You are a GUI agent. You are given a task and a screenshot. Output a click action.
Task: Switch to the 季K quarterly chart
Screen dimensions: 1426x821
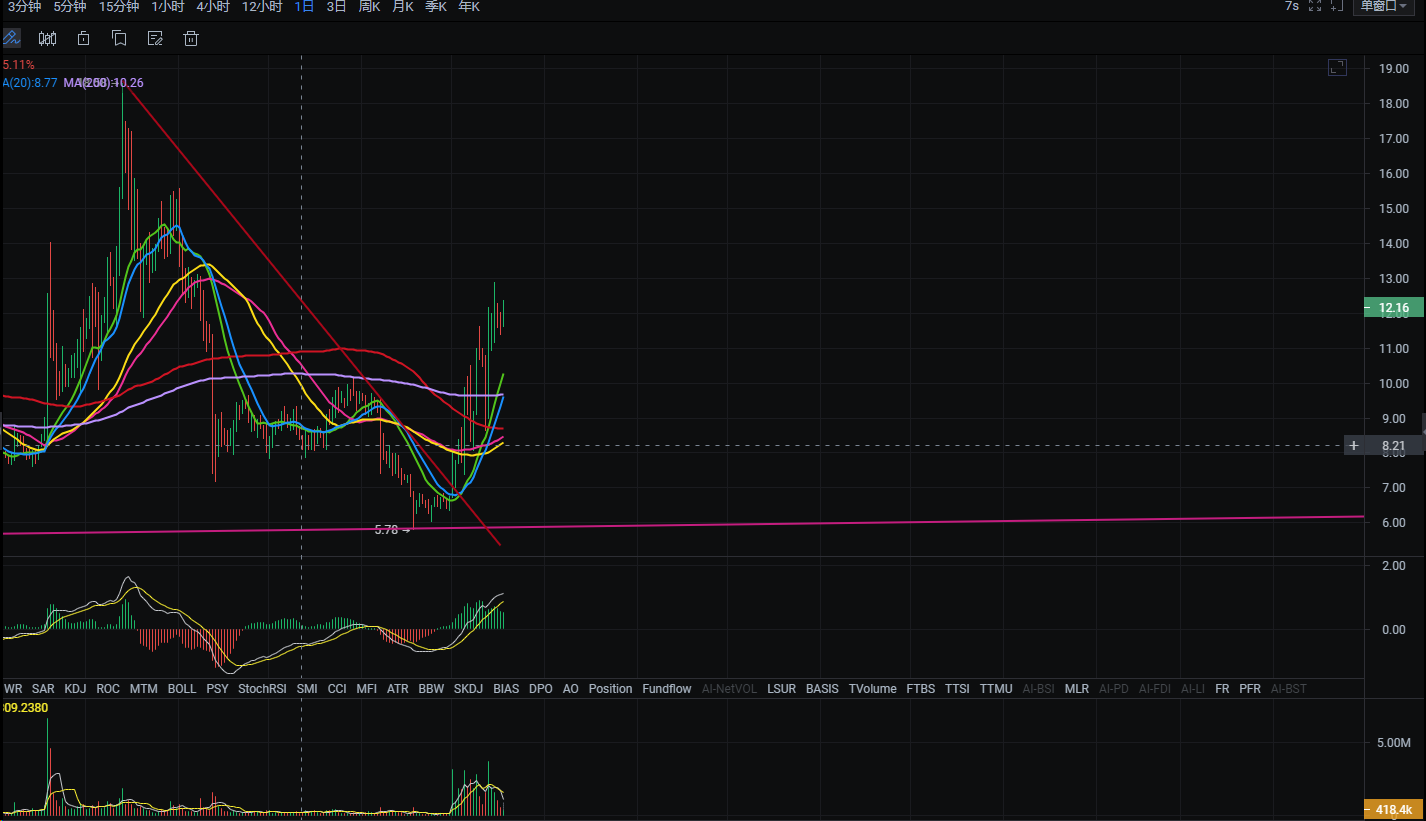click(x=436, y=6)
